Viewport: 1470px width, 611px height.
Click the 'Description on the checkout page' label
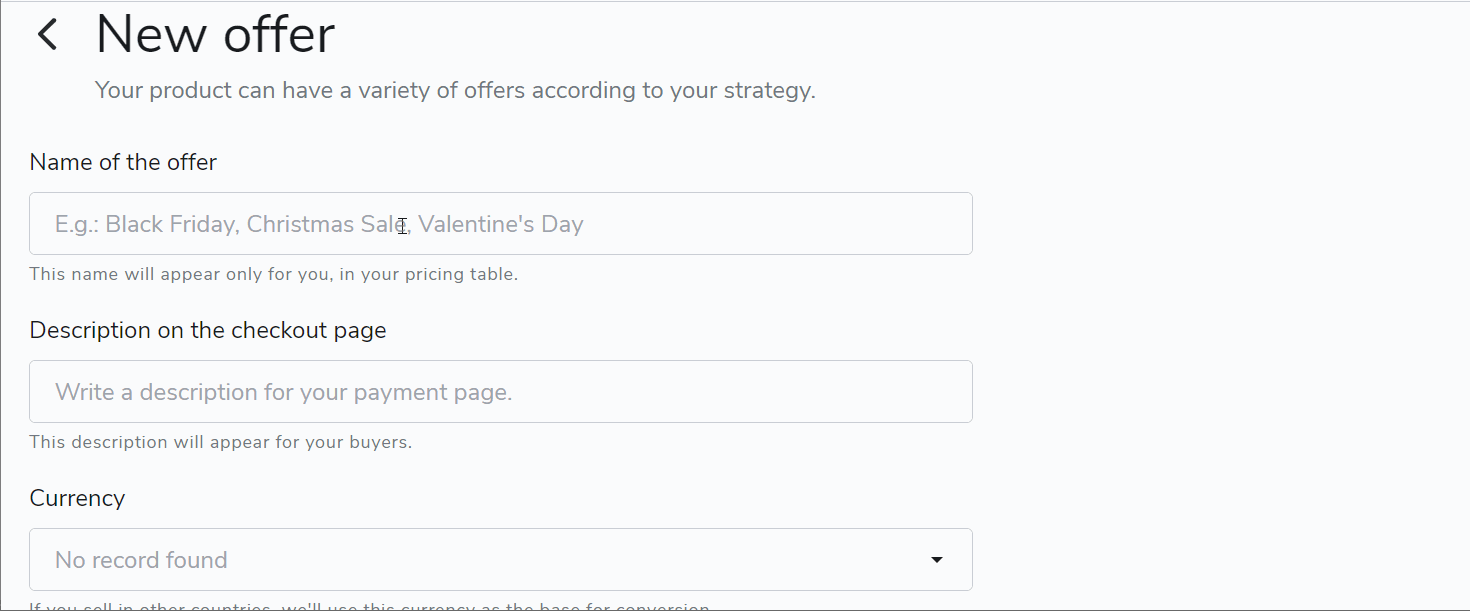tap(208, 330)
